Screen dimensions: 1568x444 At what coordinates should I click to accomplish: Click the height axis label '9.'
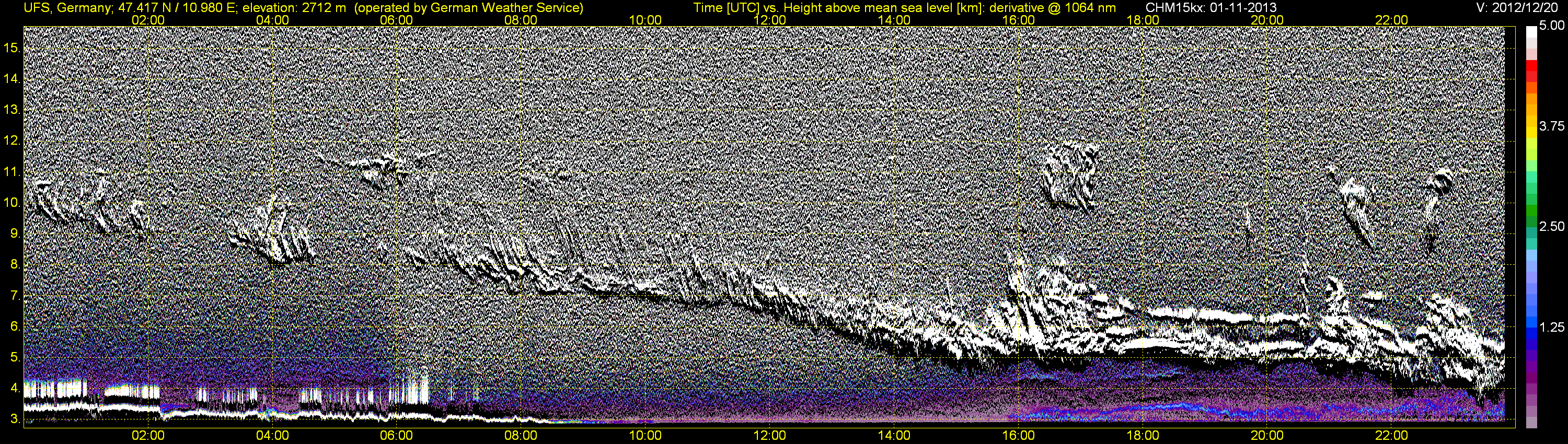pos(15,233)
